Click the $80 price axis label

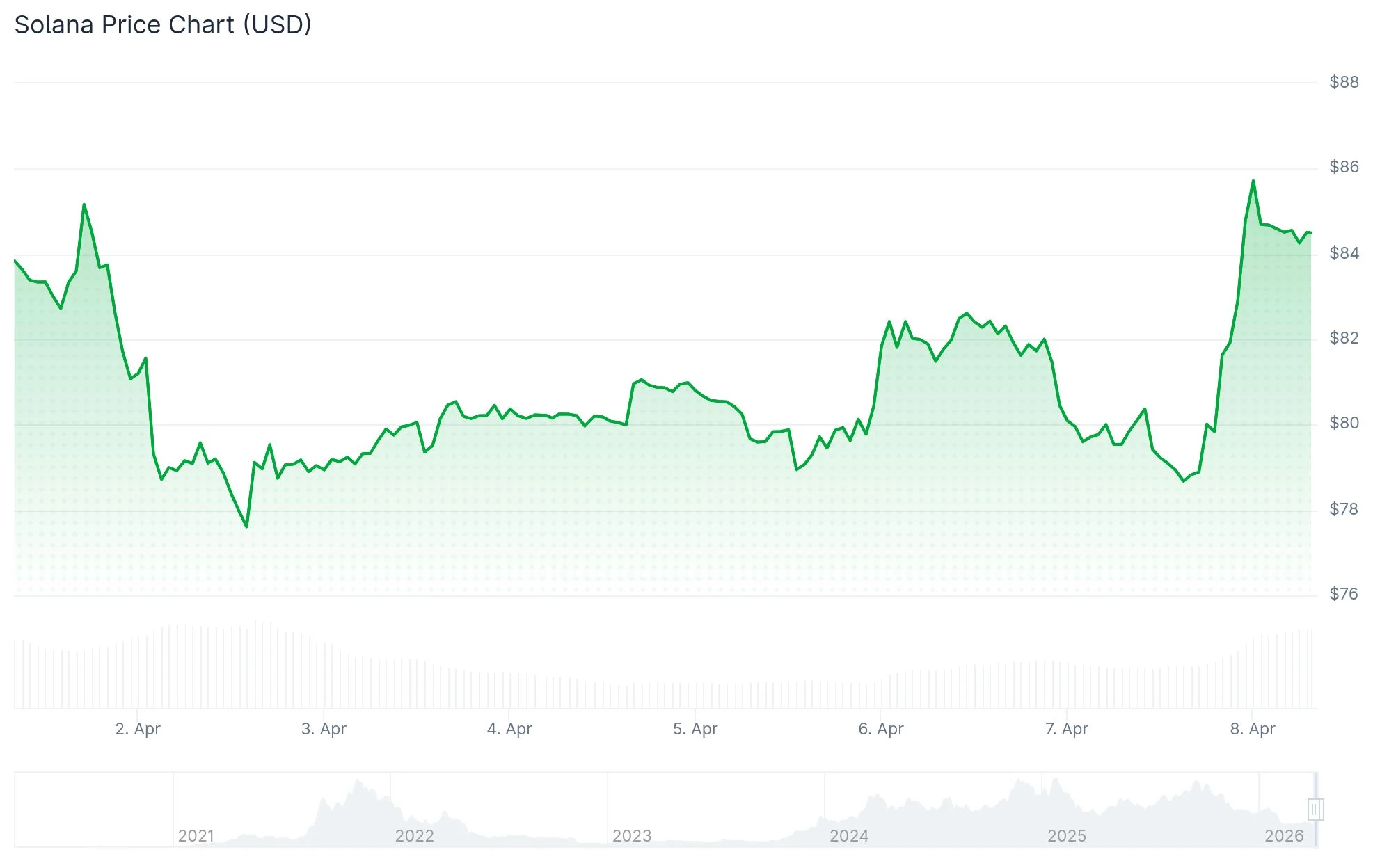point(1344,423)
